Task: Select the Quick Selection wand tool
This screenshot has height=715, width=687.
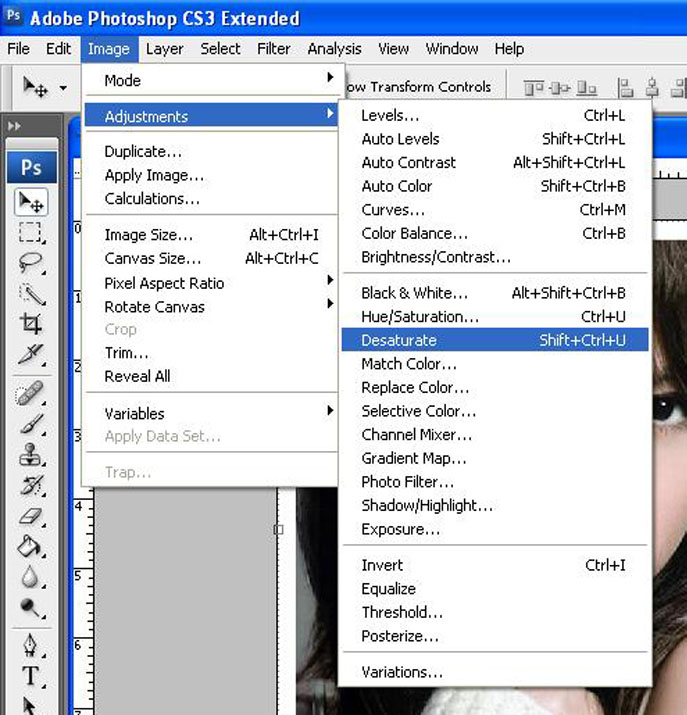Action: coord(31,294)
